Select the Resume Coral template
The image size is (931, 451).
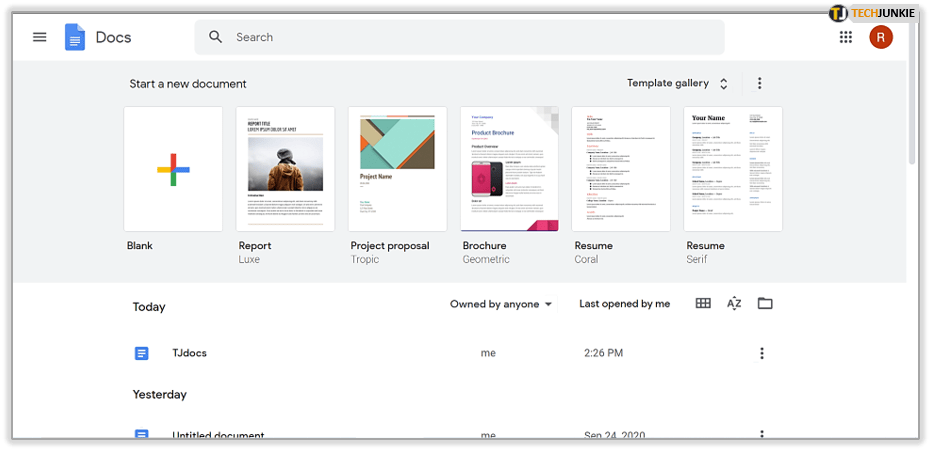tap(621, 169)
